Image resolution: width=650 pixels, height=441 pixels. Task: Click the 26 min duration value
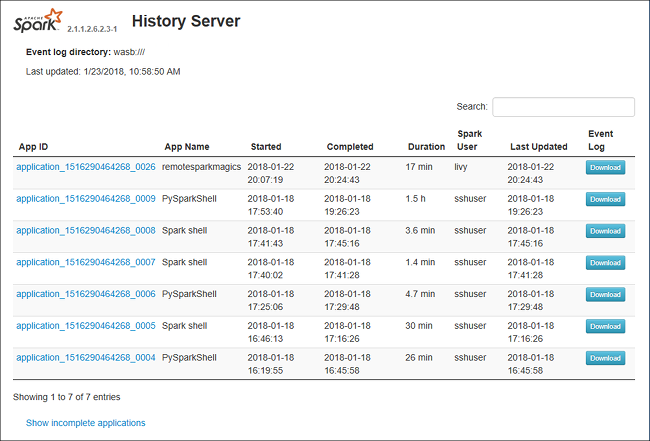419,357
